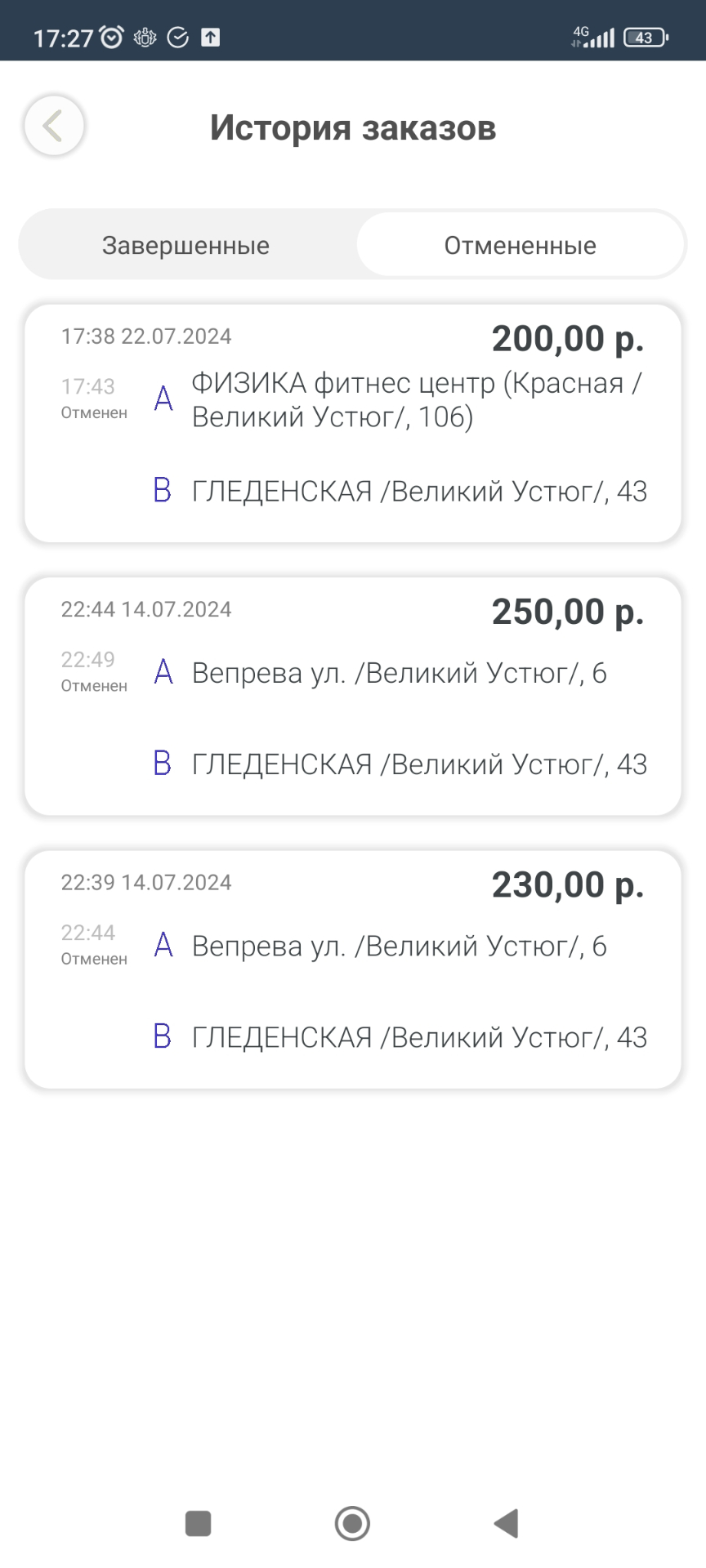Tap the alarm clock status bar icon
706x1568 pixels.
click(111, 37)
